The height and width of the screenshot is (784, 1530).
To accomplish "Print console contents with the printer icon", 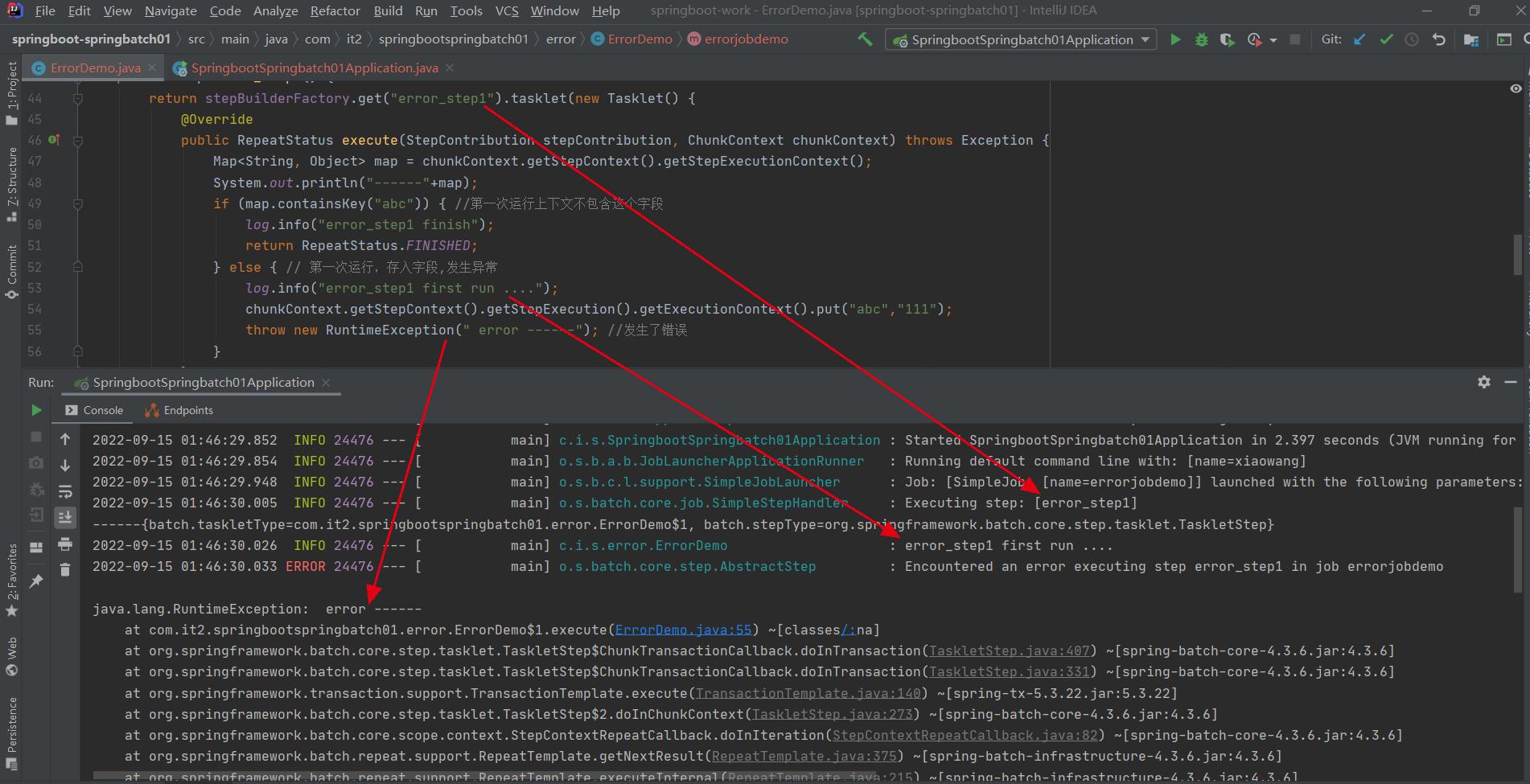I will click(x=65, y=545).
